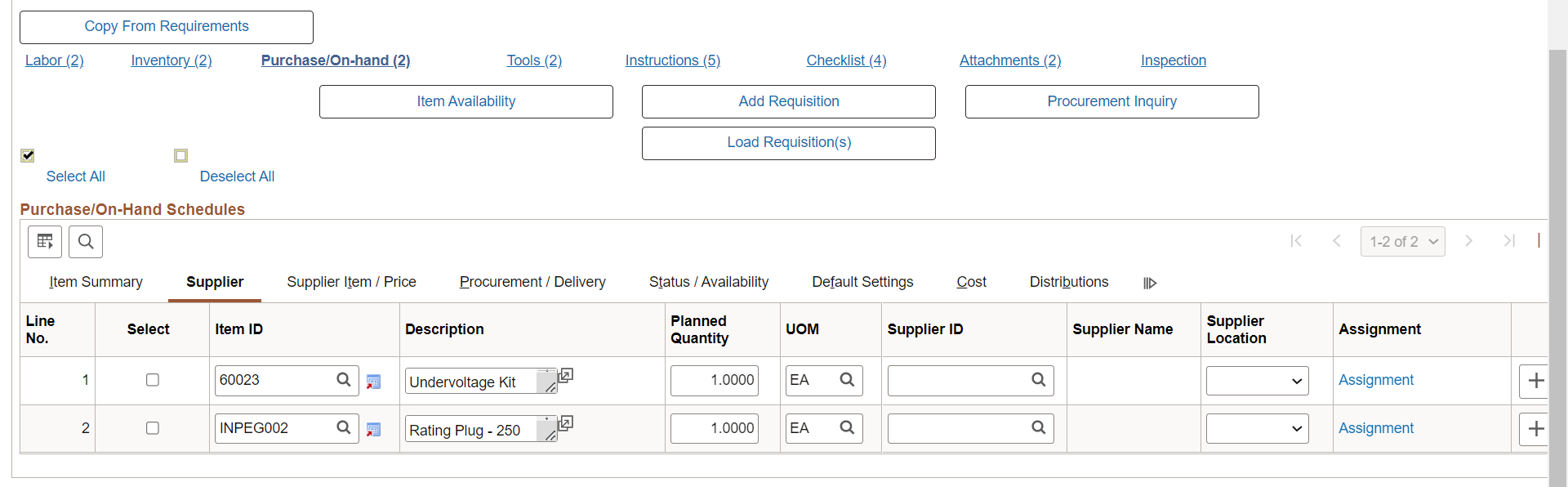Add row with plus on line 1
The width and height of the screenshot is (1568, 487).
pyautogui.click(x=1535, y=381)
